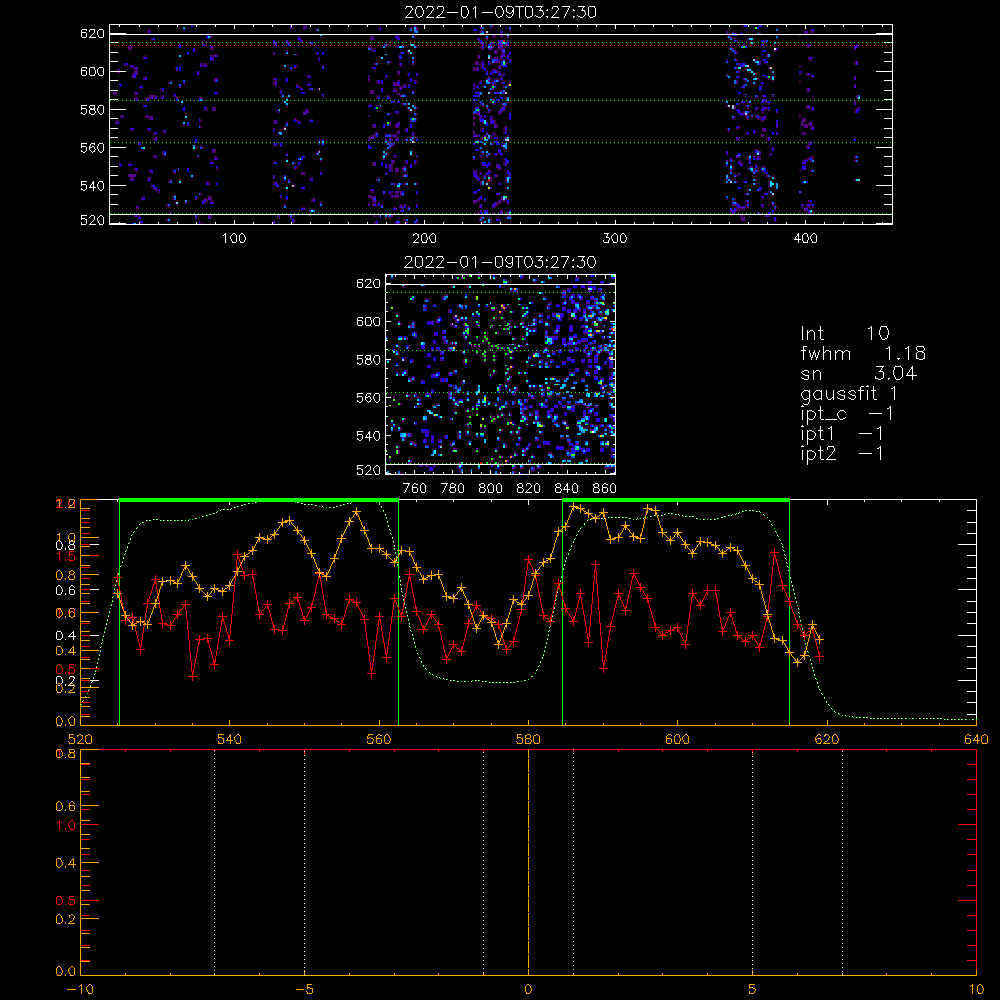Click x-axis label 800 under the middle image
1000x1000 pixels.
[490, 489]
